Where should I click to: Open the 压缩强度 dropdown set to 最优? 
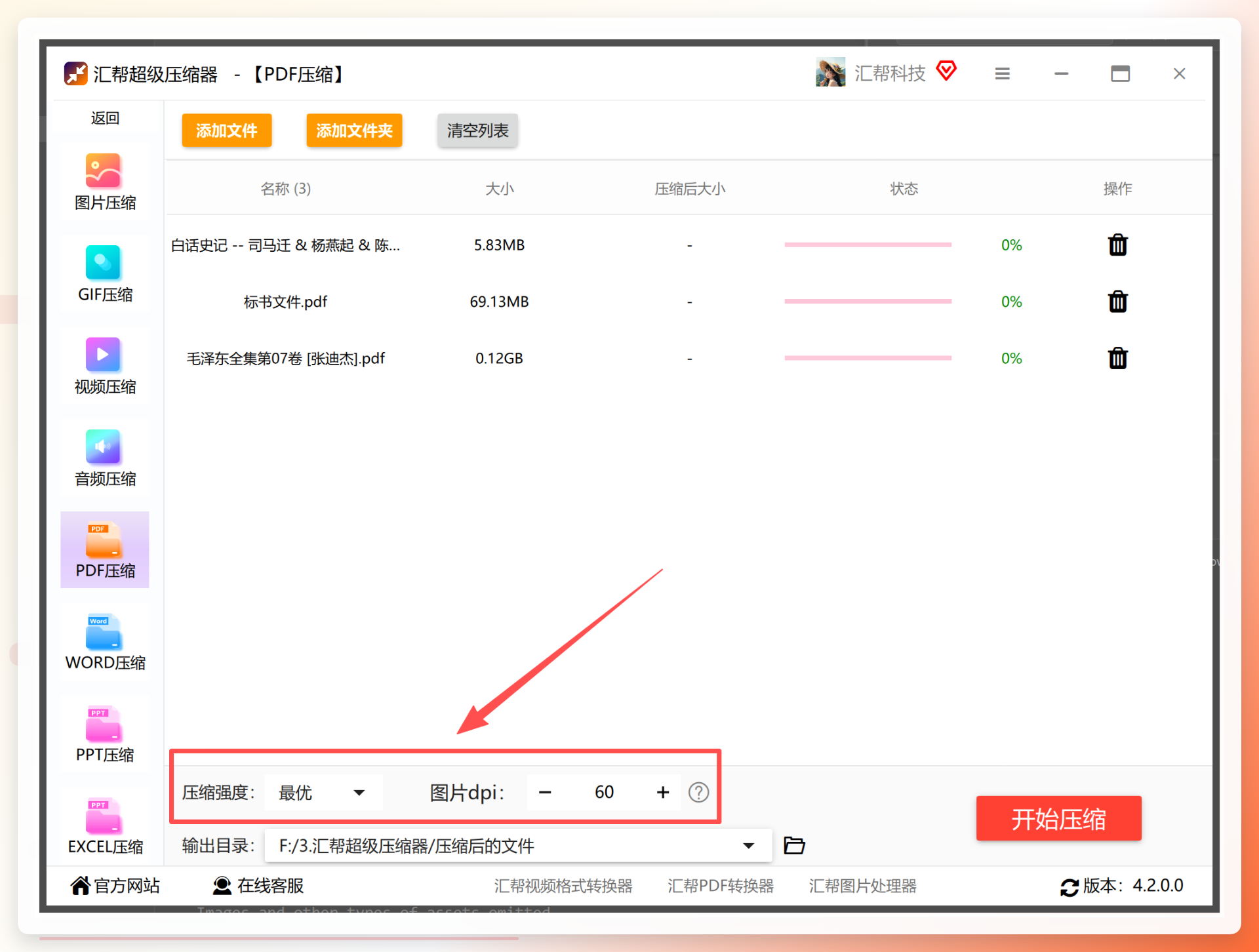point(323,793)
